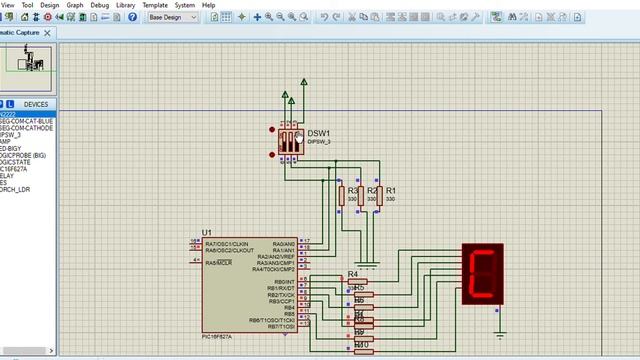
Task: Click the New Sheet icon
Action: click(x=539, y=17)
